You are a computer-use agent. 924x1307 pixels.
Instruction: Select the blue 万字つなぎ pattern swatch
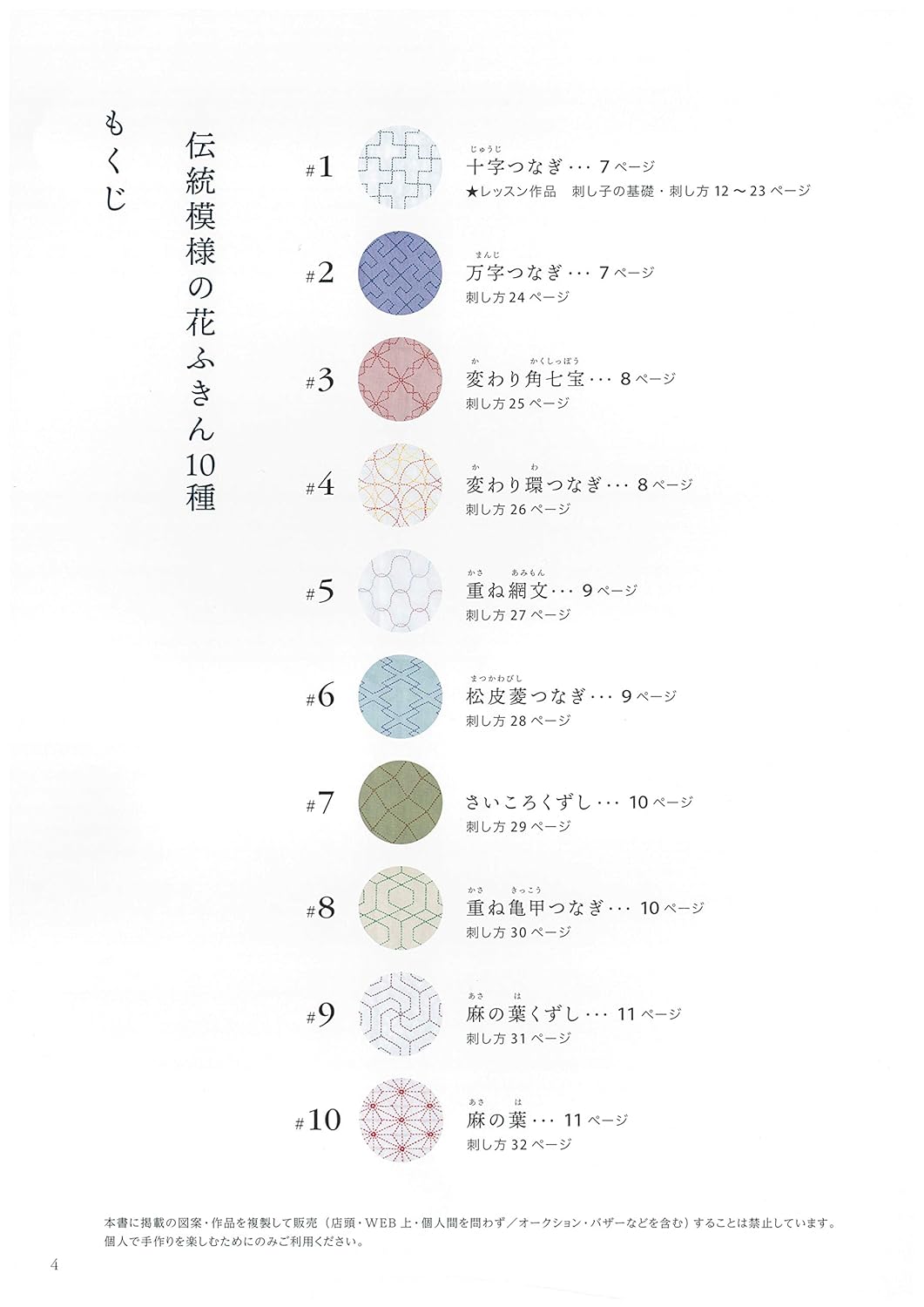click(400, 274)
